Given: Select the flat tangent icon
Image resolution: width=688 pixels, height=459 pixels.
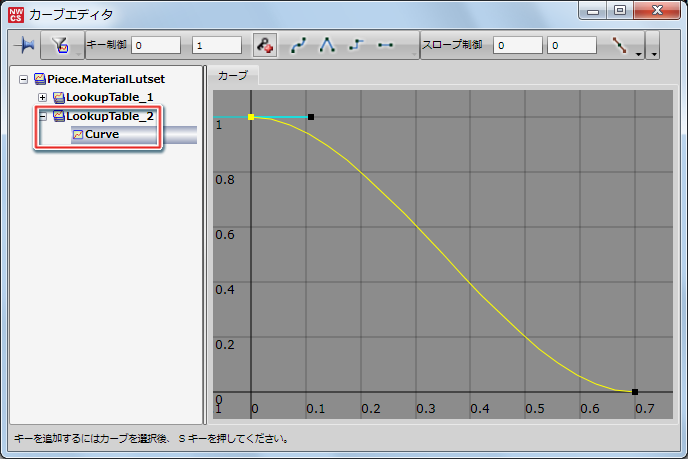Looking at the screenshot, I should (x=385, y=46).
